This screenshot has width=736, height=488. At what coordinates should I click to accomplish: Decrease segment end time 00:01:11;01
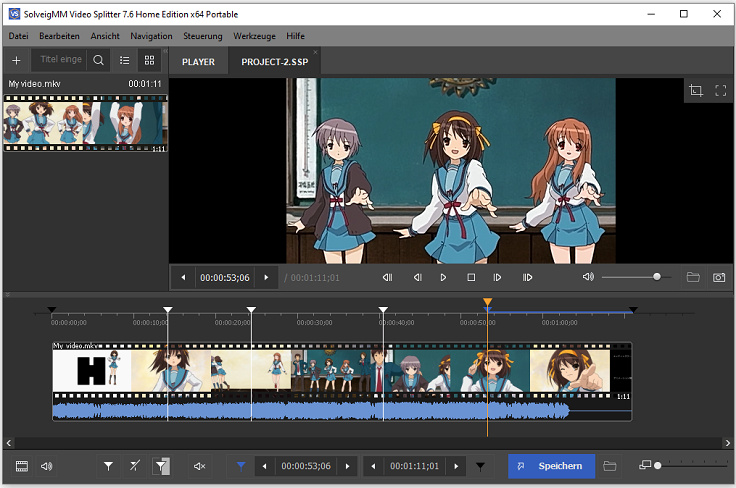(x=373, y=466)
